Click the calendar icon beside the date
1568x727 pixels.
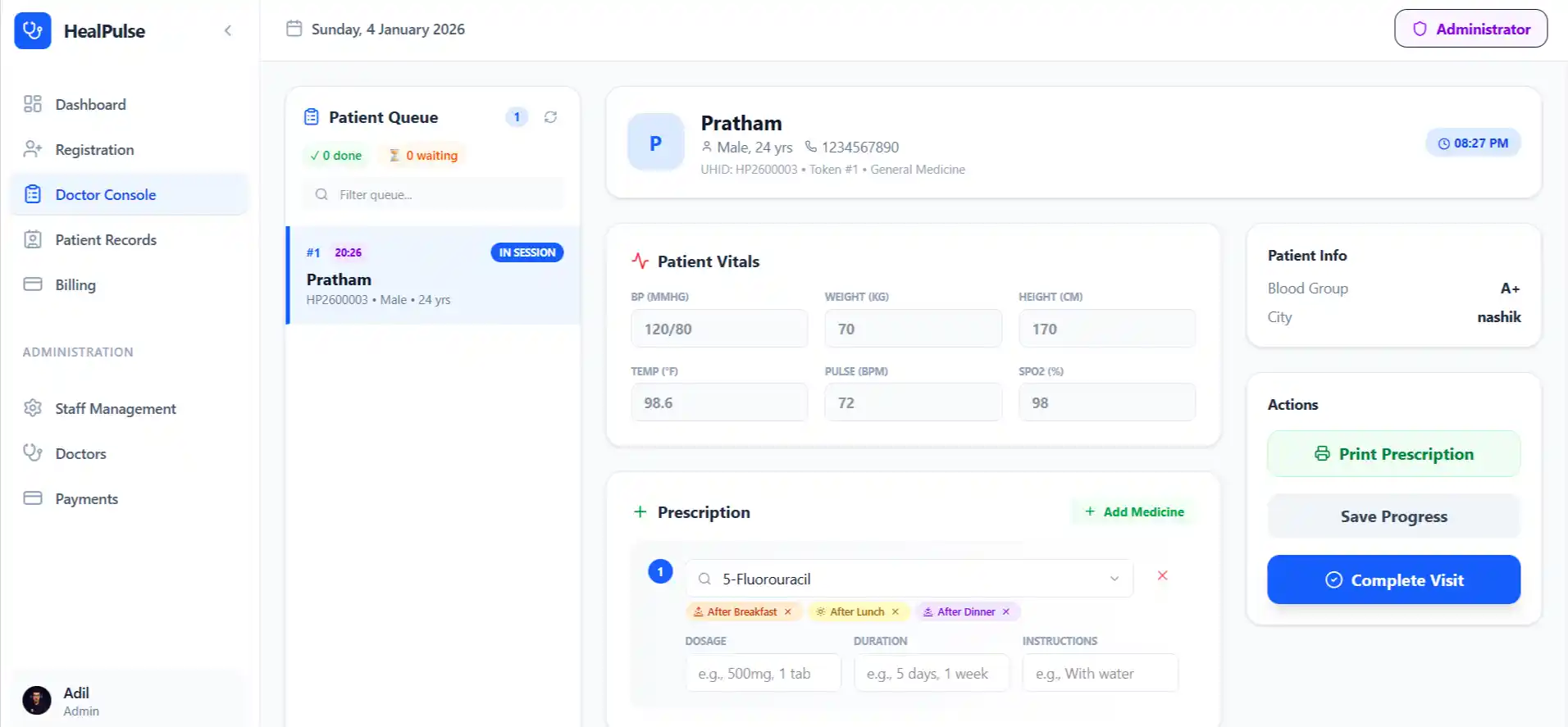coord(294,29)
